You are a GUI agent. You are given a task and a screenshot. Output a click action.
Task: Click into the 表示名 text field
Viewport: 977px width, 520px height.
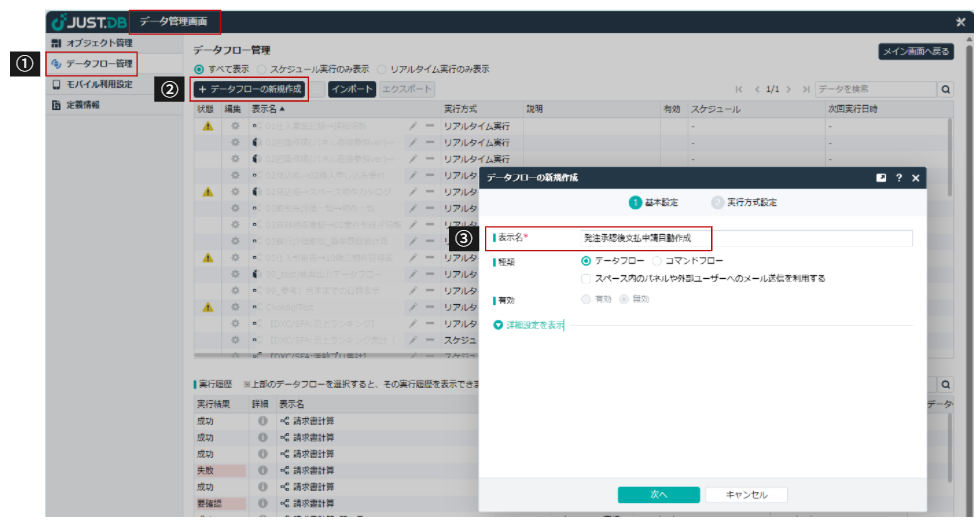[745, 238]
